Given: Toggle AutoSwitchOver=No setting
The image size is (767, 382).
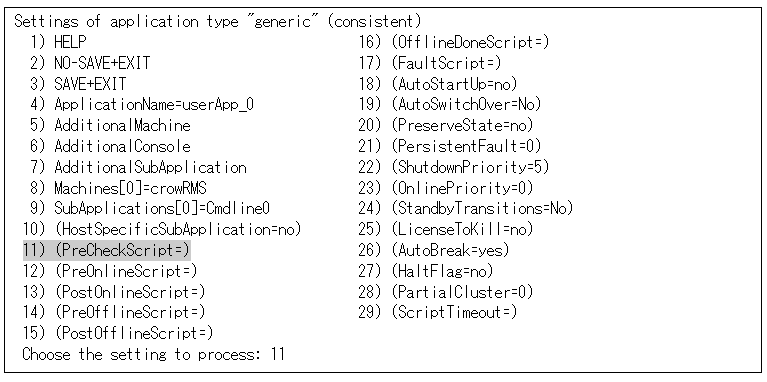Looking at the screenshot, I should coord(450,105).
